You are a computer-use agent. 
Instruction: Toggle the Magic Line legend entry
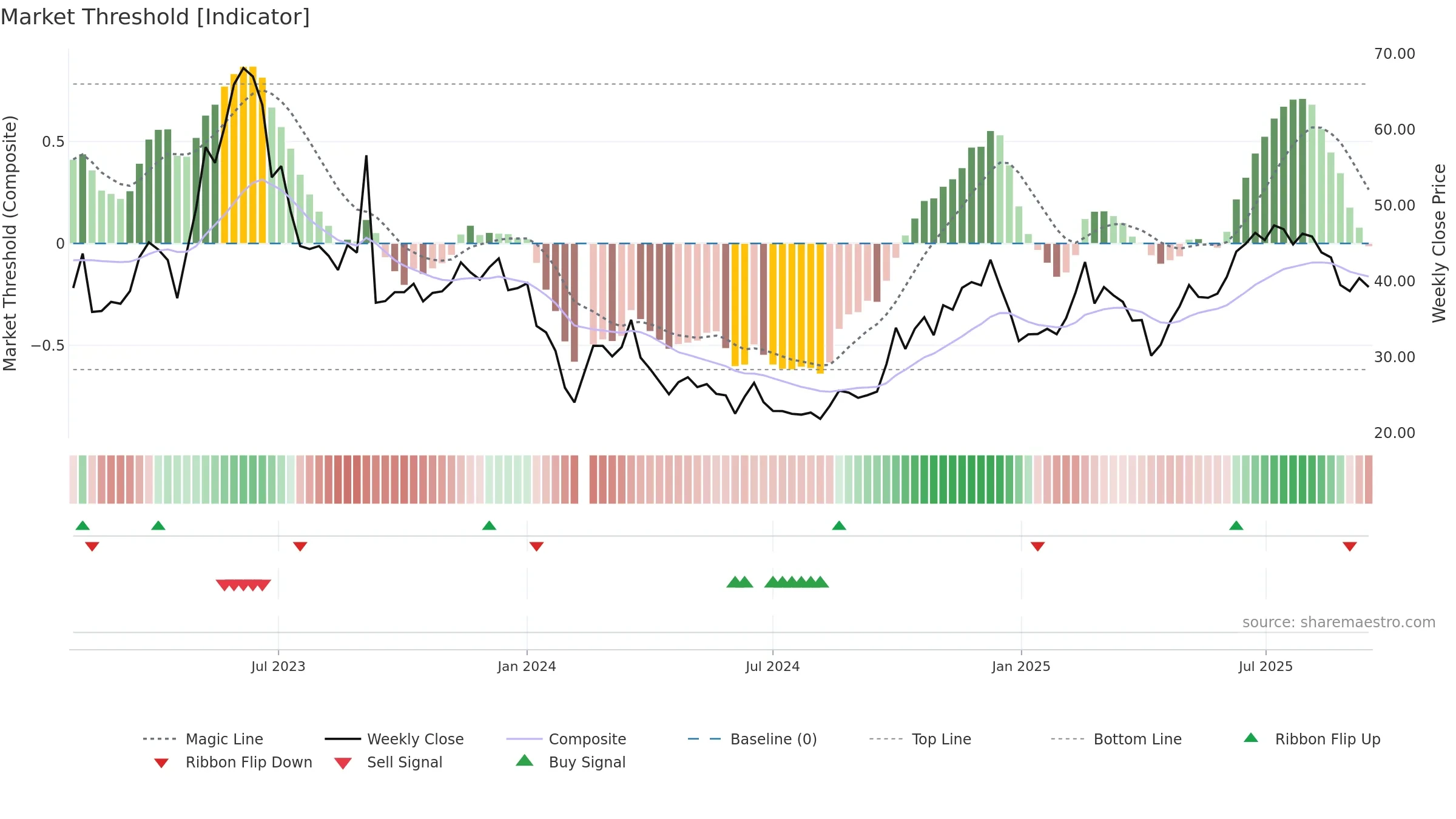203,739
